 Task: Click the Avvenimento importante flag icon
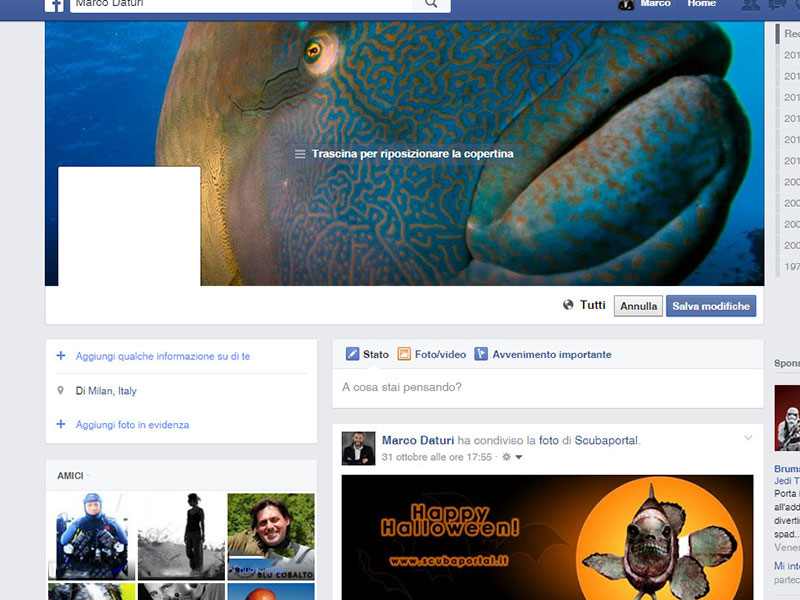coord(481,354)
